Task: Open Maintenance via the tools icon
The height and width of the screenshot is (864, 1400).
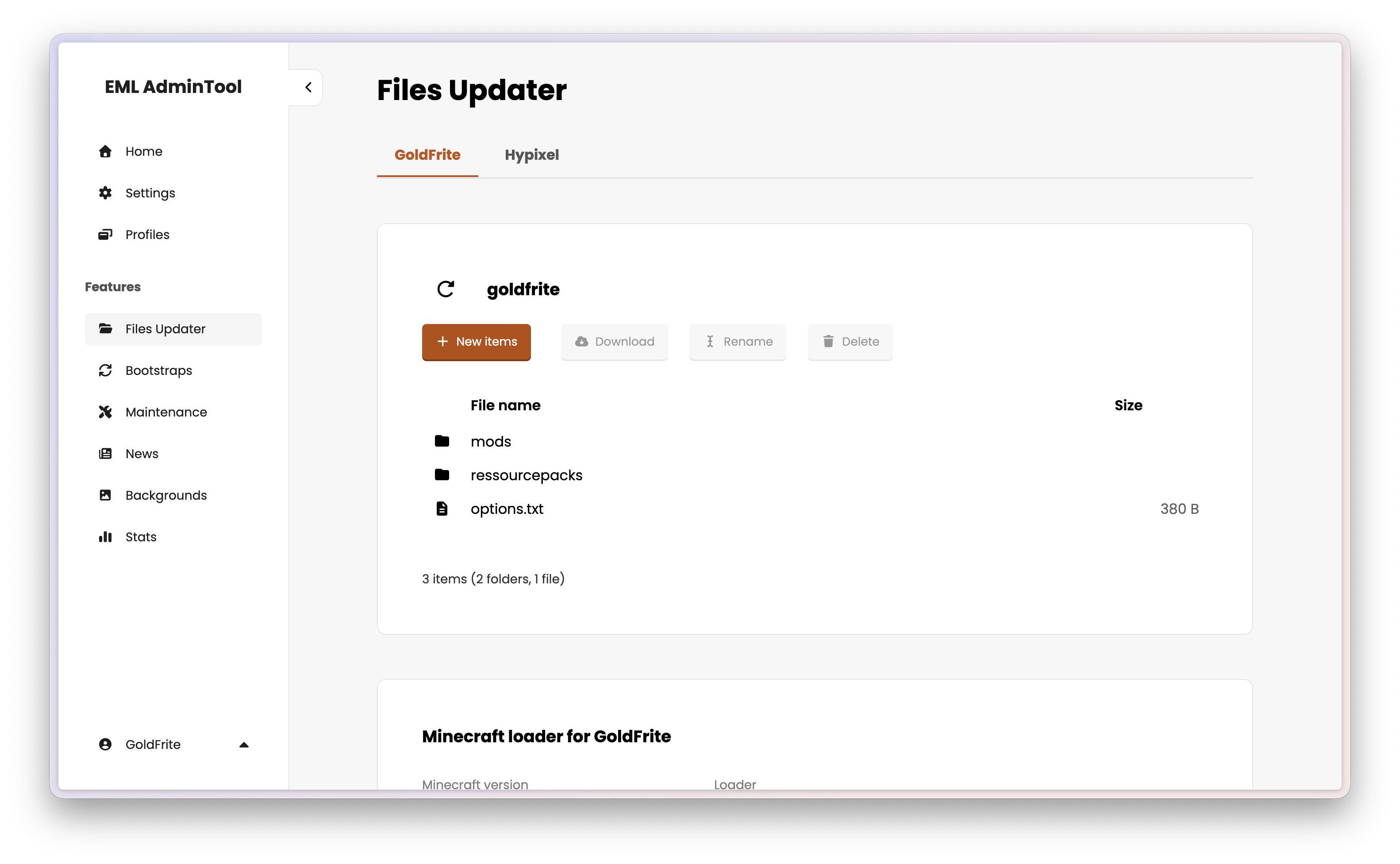Action: click(105, 412)
